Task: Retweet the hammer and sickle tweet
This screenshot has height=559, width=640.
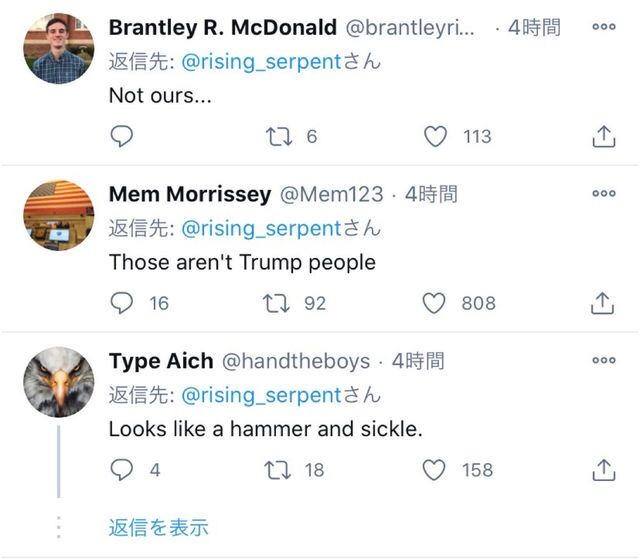Action: 279,468
